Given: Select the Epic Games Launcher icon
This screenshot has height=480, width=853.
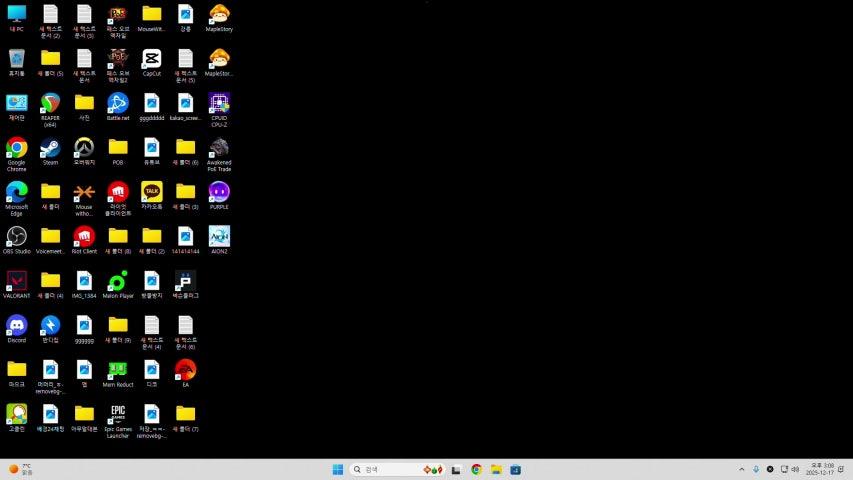Looking at the screenshot, I should pyautogui.click(x=118, y=413).
